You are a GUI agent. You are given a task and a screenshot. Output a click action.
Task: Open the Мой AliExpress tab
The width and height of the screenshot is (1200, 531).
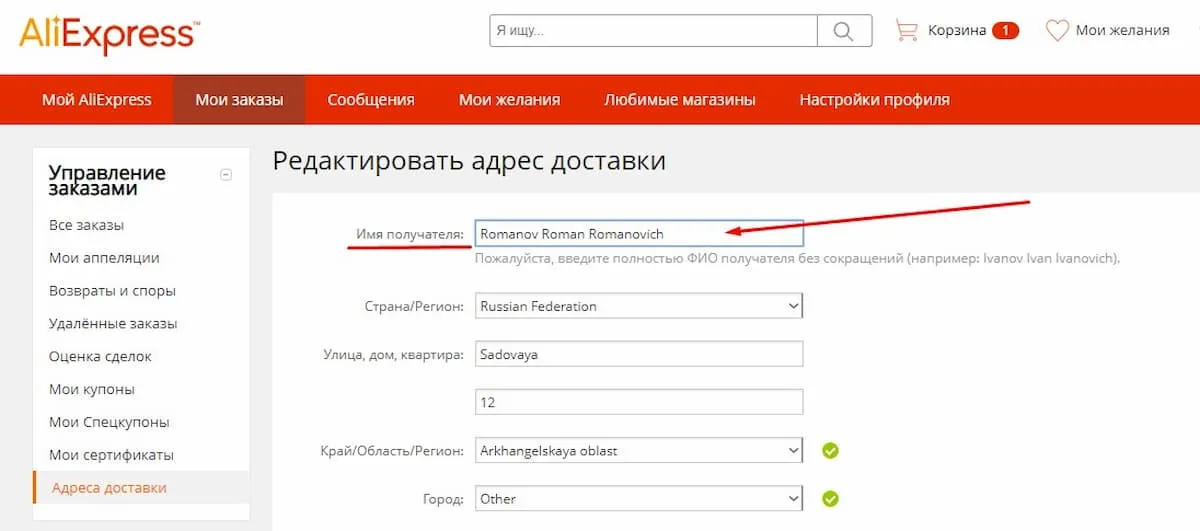(x=97, y=100)
